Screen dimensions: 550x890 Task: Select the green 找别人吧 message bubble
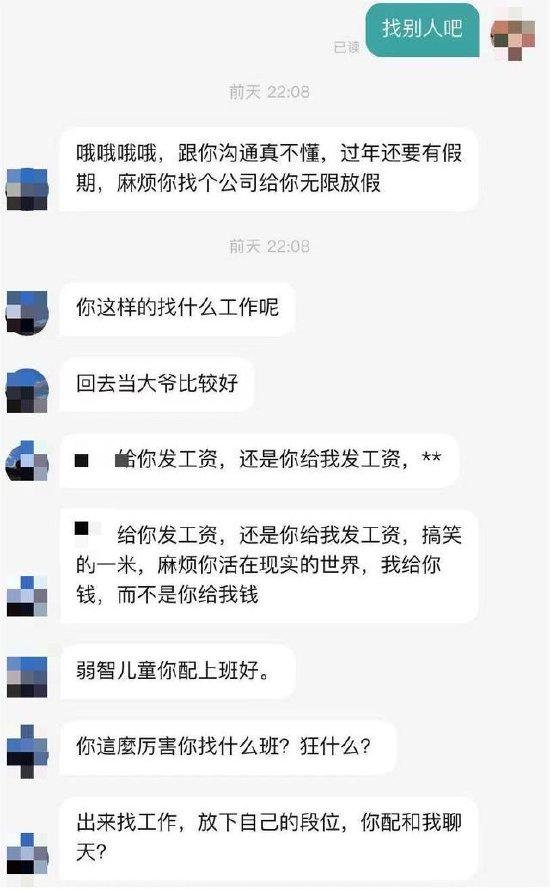click(x=423, y=30)
